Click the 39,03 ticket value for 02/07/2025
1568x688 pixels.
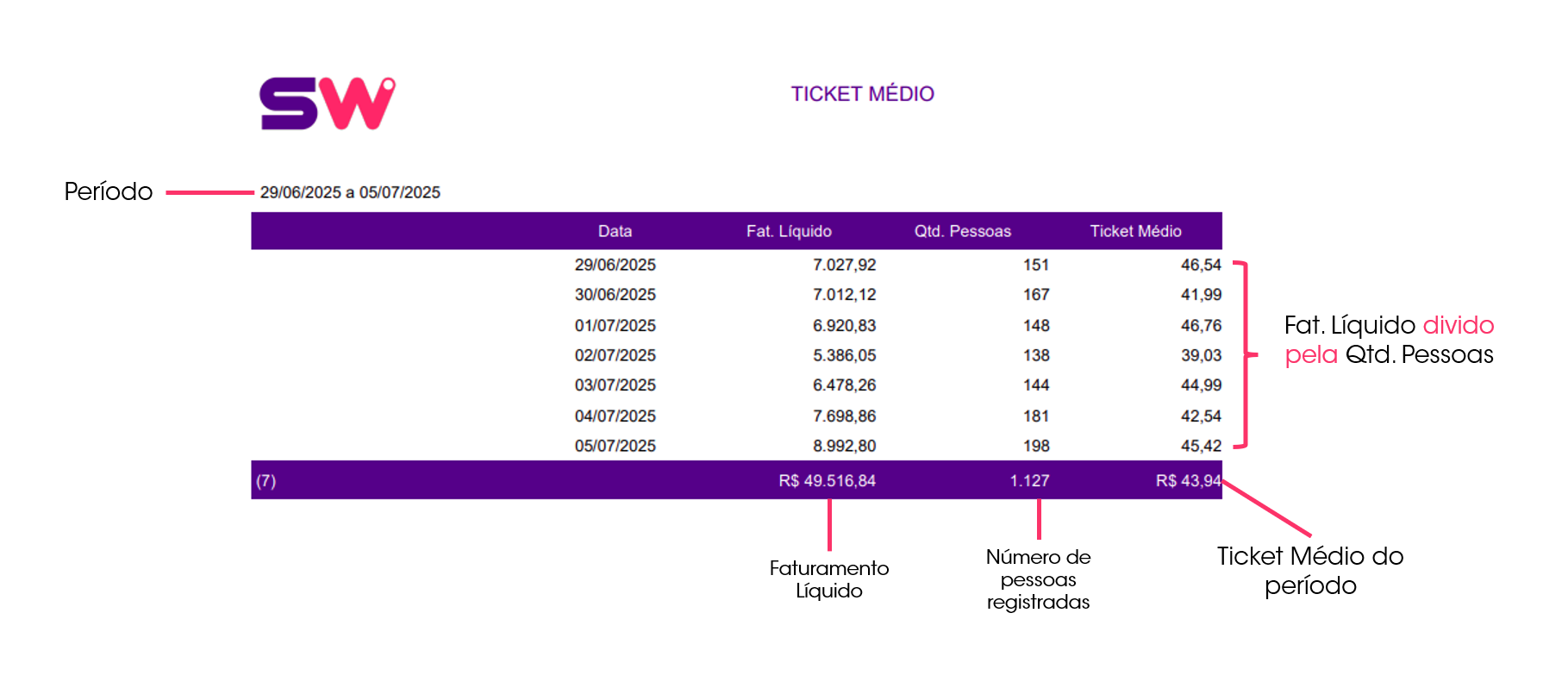click(1201, 355)
